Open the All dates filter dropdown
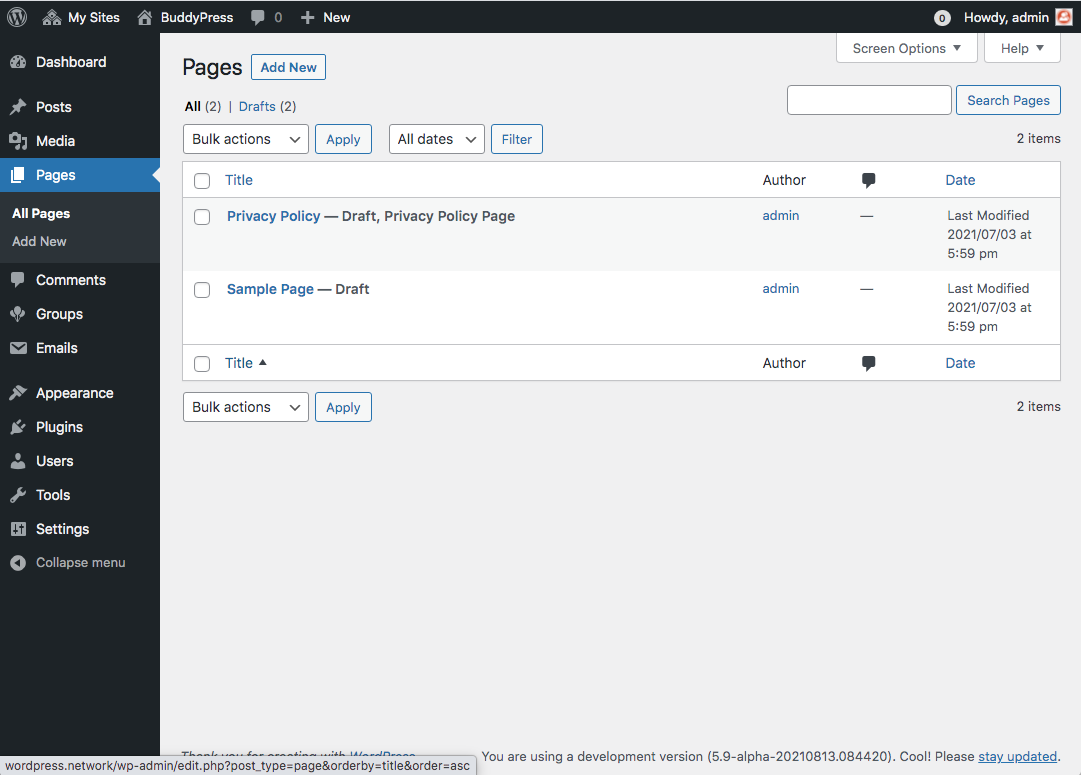 [436, 139]
